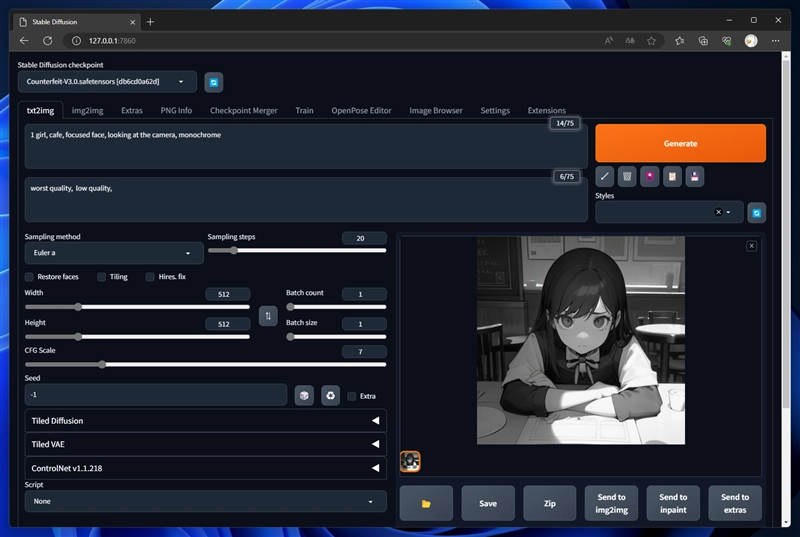800x537 pixels.
Task: Go back in the browser
Action: point(24,41)
